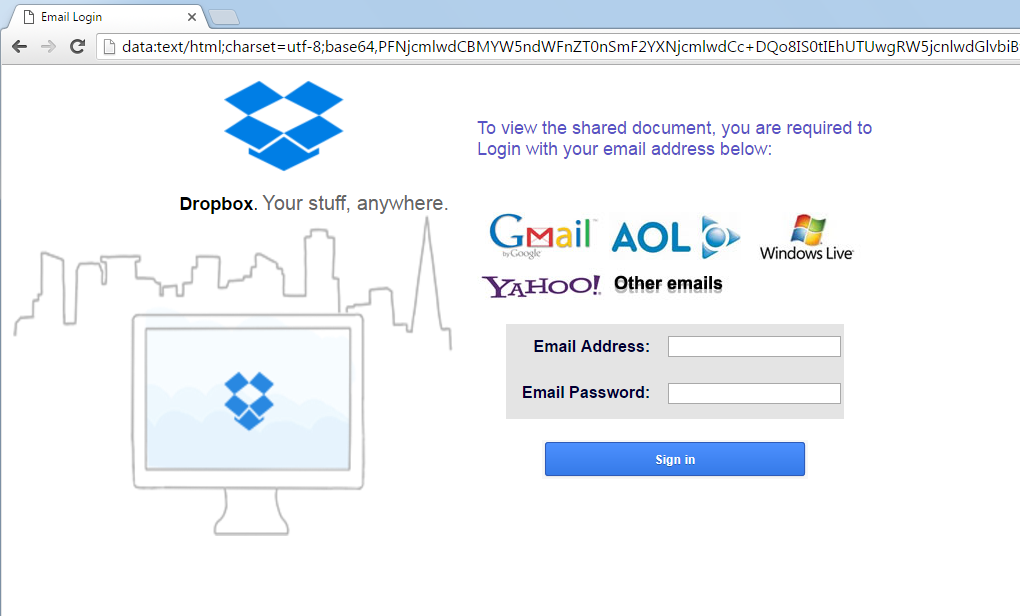Click the page icon in the address bar
This screenshot has width=1020, height=616.
coord(109,46)
